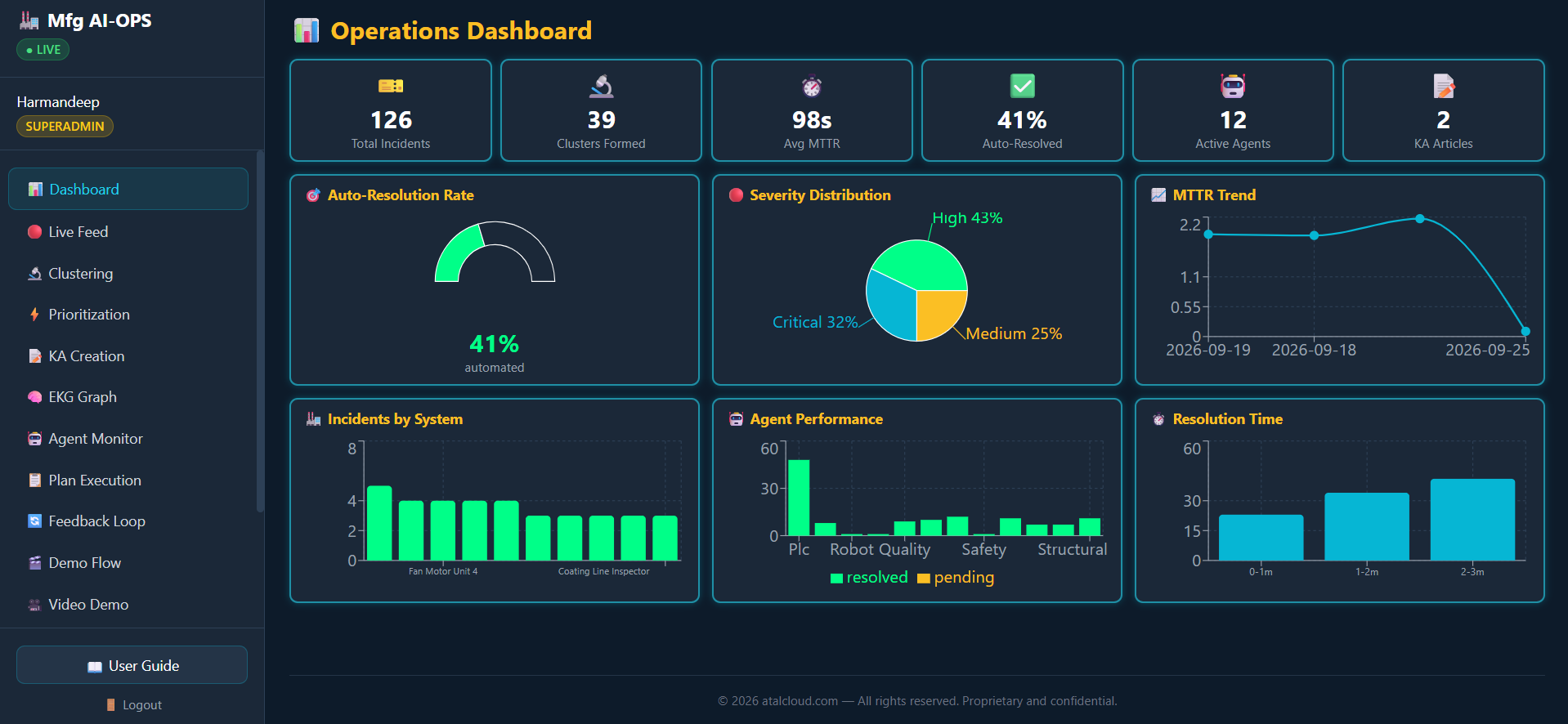Click the green resolved legend swatch
Viewport: 1568px width, 724px height.
[x=836, y=579]
